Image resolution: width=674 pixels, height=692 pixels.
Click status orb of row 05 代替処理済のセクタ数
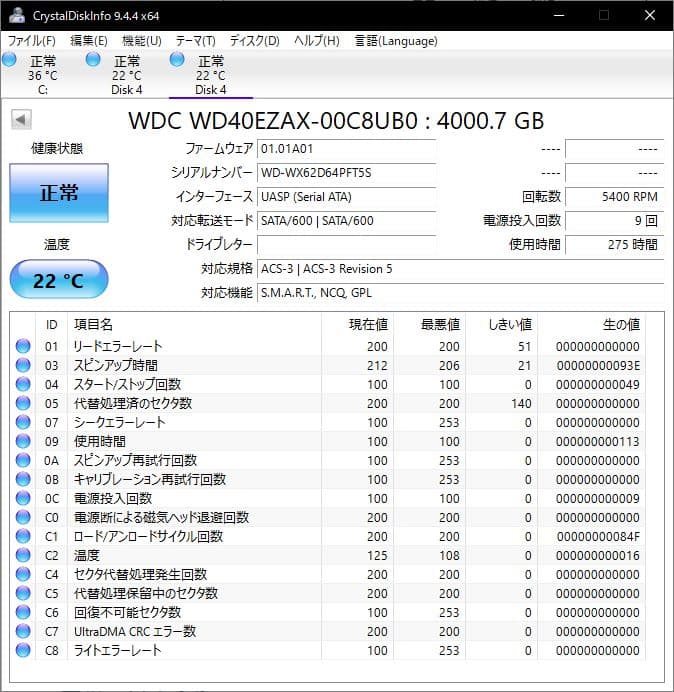point(23,403)
